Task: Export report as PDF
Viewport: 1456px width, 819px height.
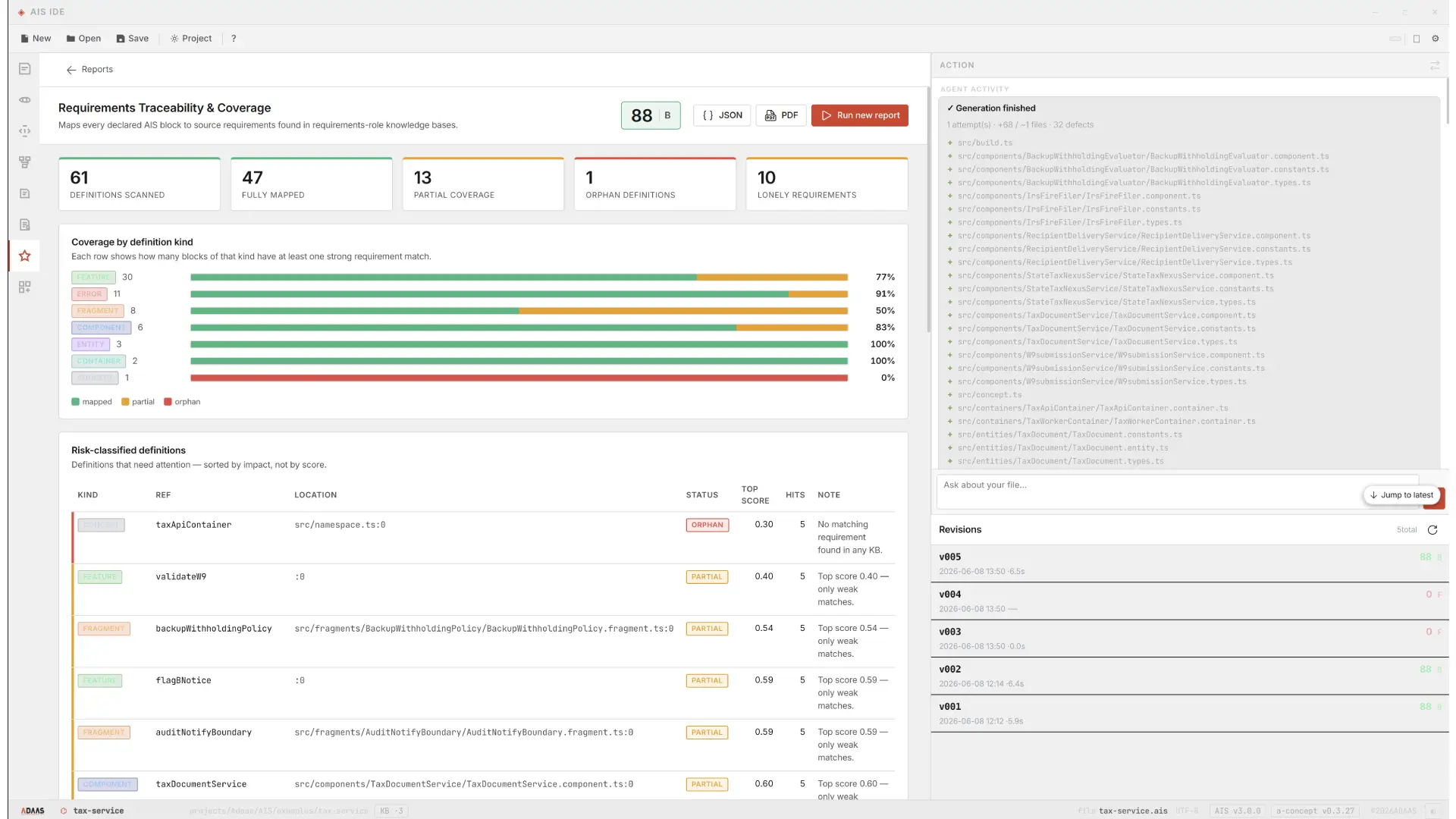Action: point(781,115)
